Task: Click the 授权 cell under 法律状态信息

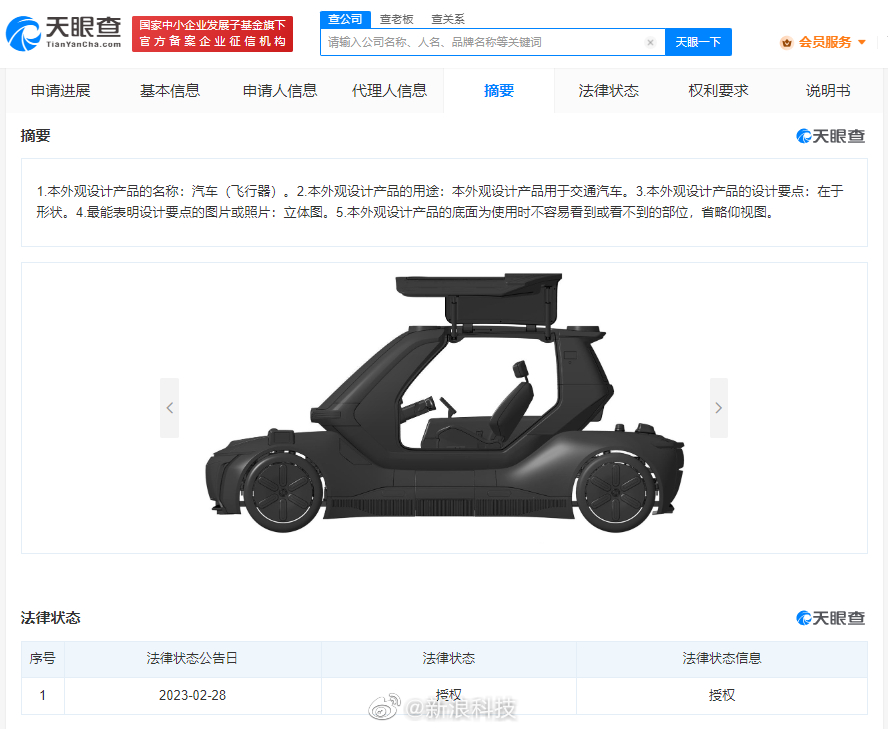Action: click(x=722, y=696)
